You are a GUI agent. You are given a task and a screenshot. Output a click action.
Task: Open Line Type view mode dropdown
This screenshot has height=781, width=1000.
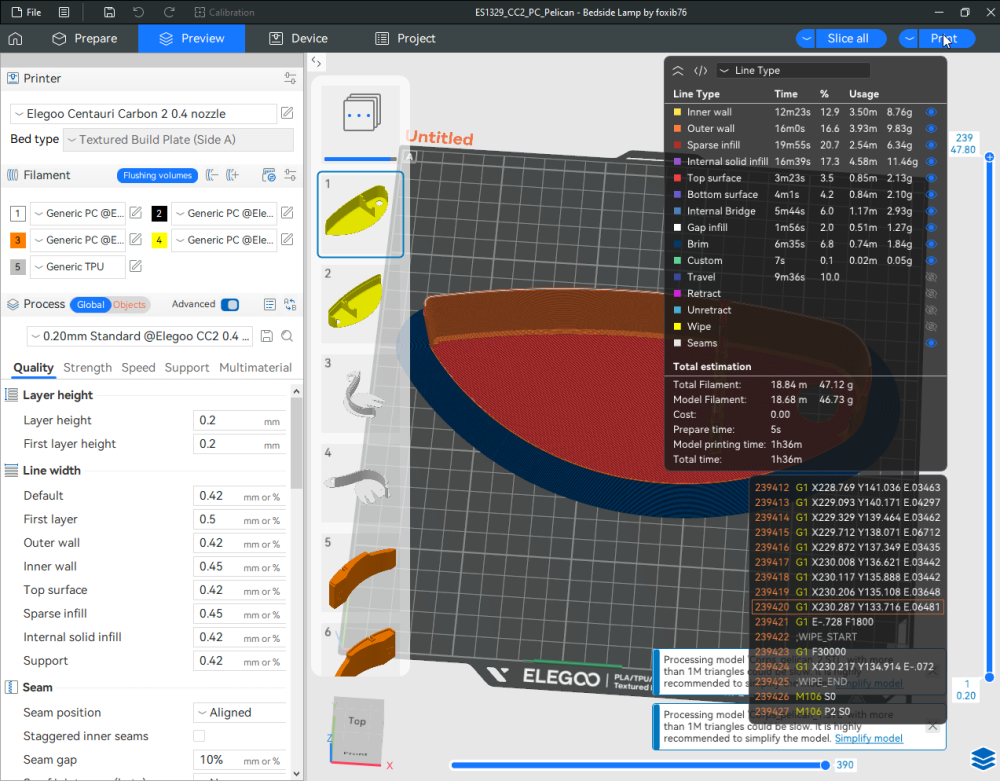pos(793,71)
